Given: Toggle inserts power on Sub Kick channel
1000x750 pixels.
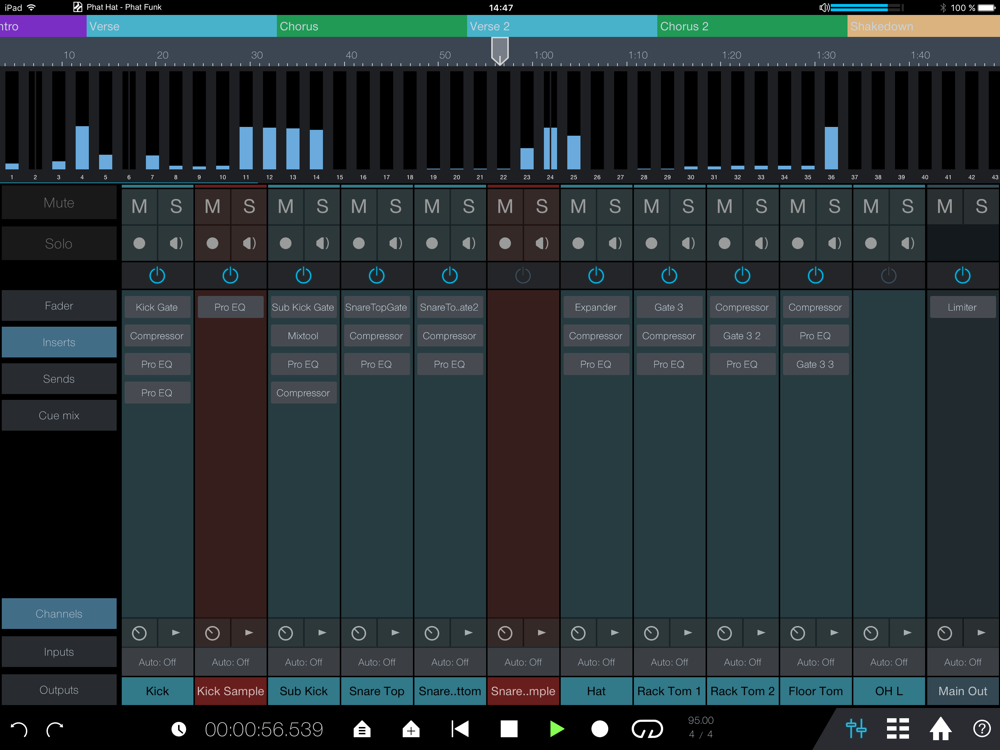Looking at the screenshot, I should point(303,275).
